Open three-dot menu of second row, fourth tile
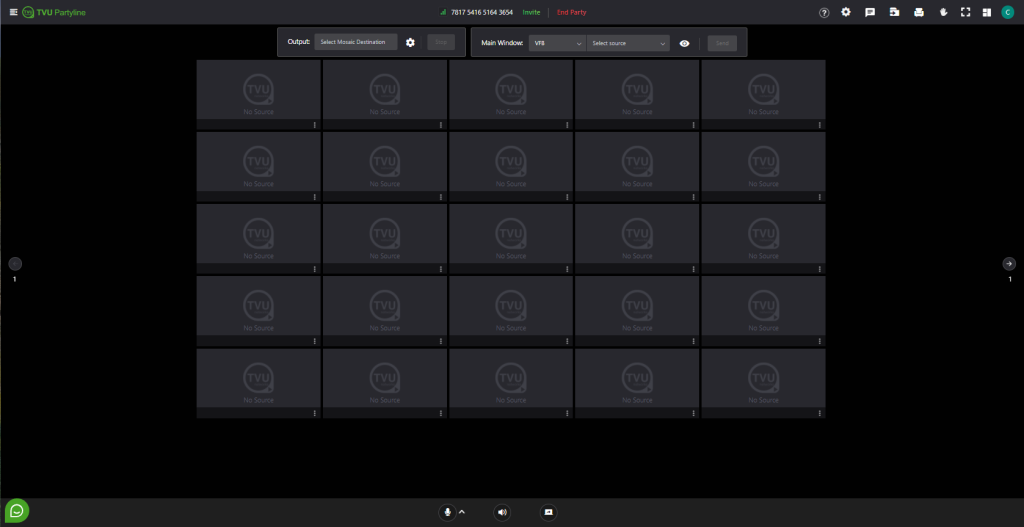The height and width of the screenshot is (527, 1024). 693,197
